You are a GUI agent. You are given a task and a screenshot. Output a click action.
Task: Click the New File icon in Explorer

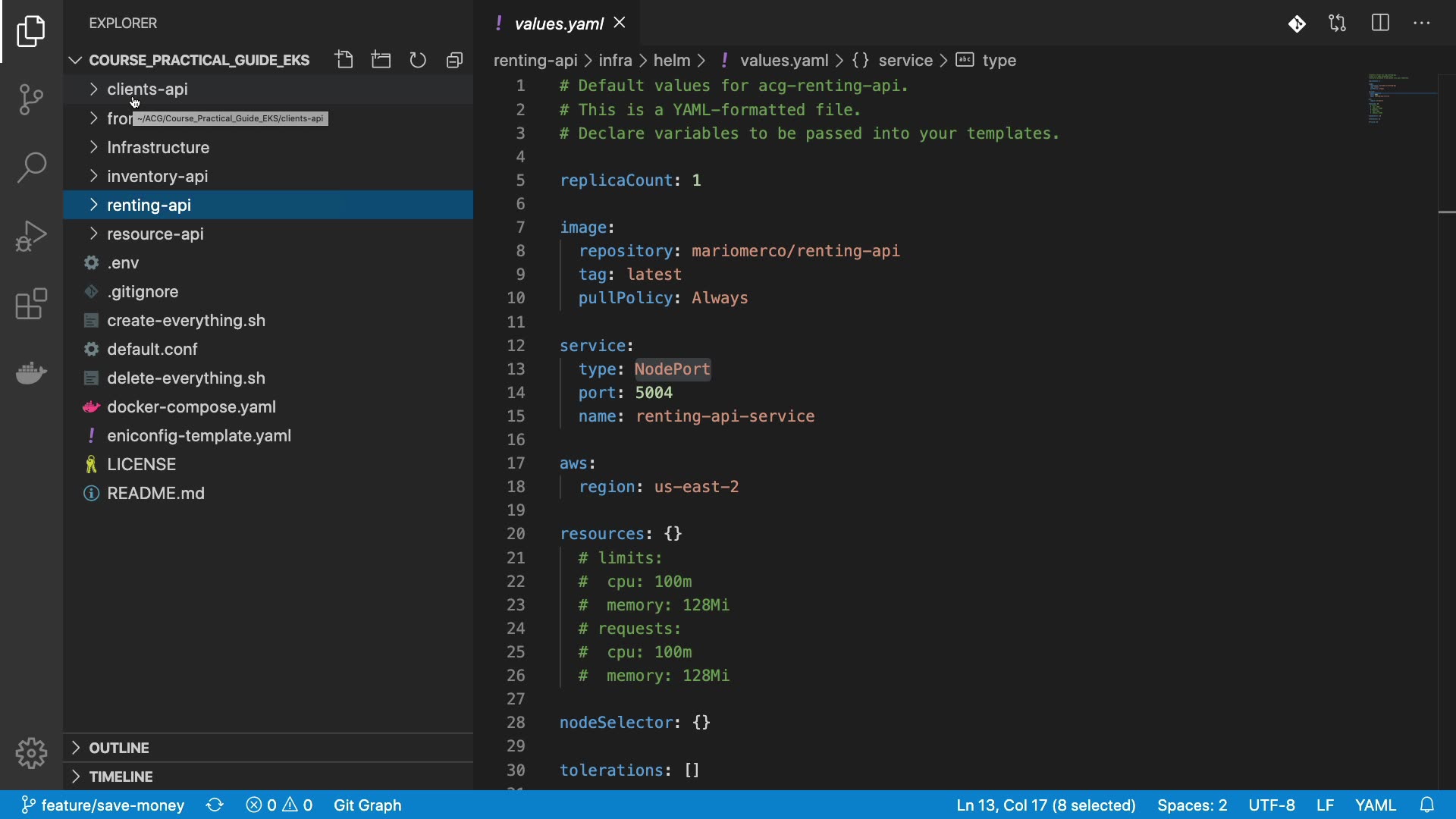(x=344, y=60)
